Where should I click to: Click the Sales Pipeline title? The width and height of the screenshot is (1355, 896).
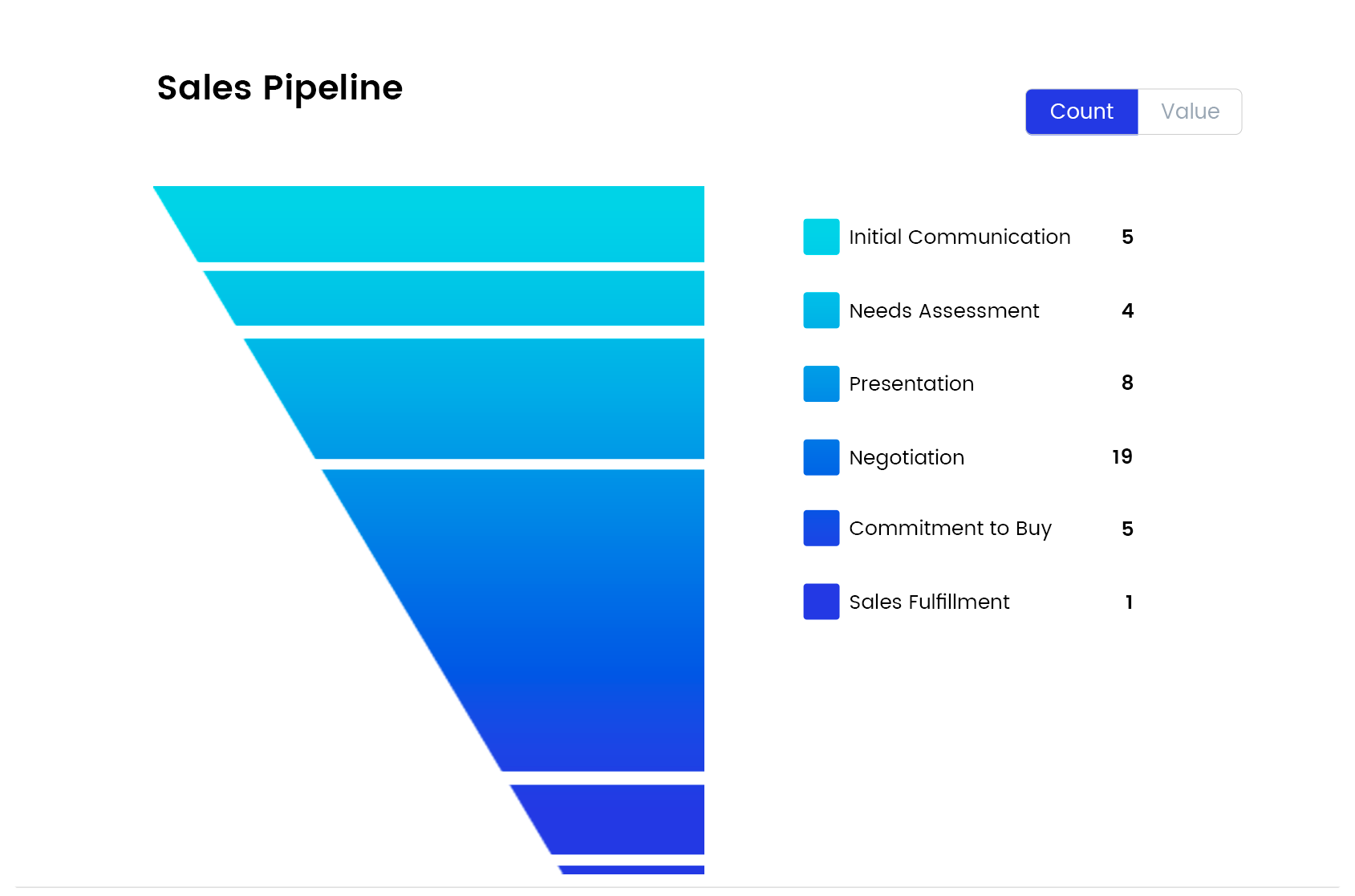coord(280,87)
